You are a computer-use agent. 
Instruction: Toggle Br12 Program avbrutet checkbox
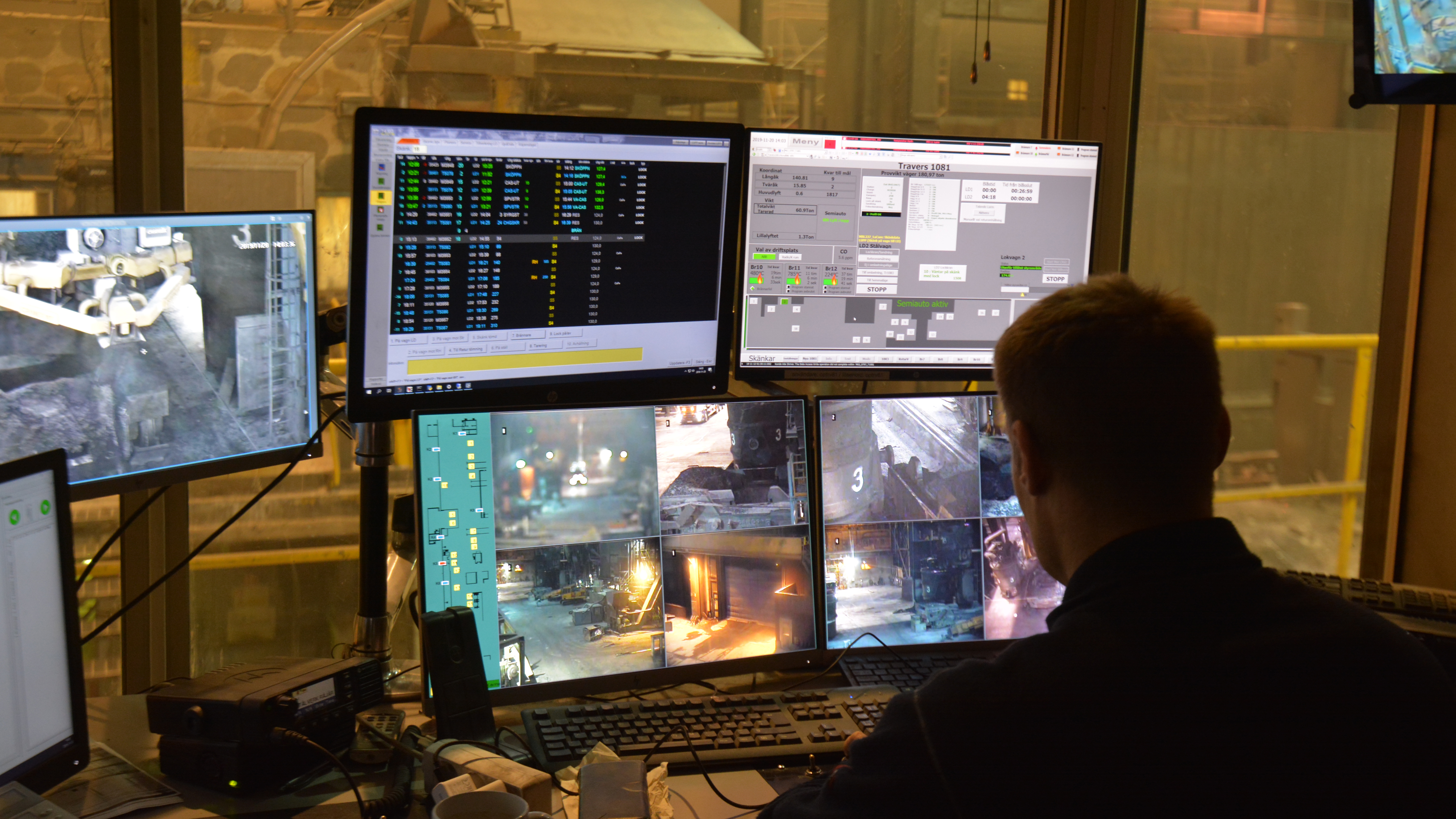(826, 292)
